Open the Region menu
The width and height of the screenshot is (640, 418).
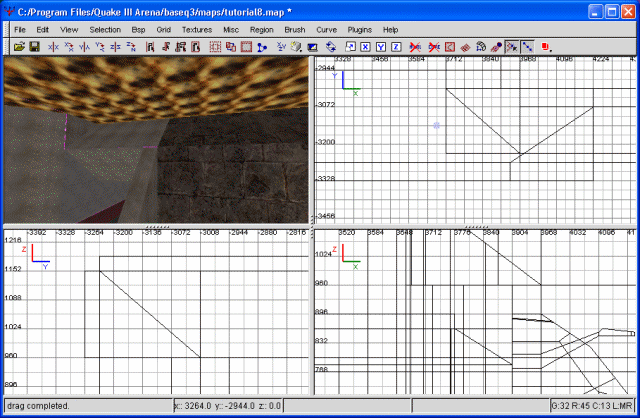[x=261, y=30]
